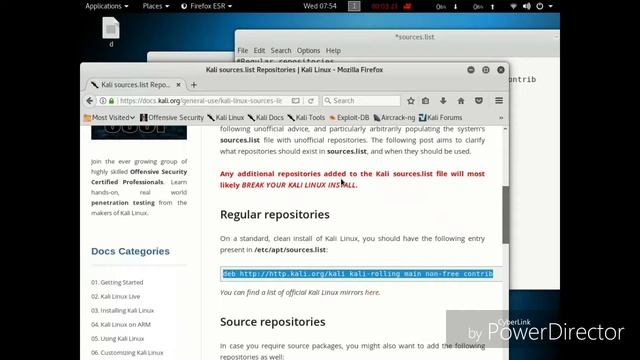Click the Firefox Search input field
640x360 pixels.
(x=361, y=101)
